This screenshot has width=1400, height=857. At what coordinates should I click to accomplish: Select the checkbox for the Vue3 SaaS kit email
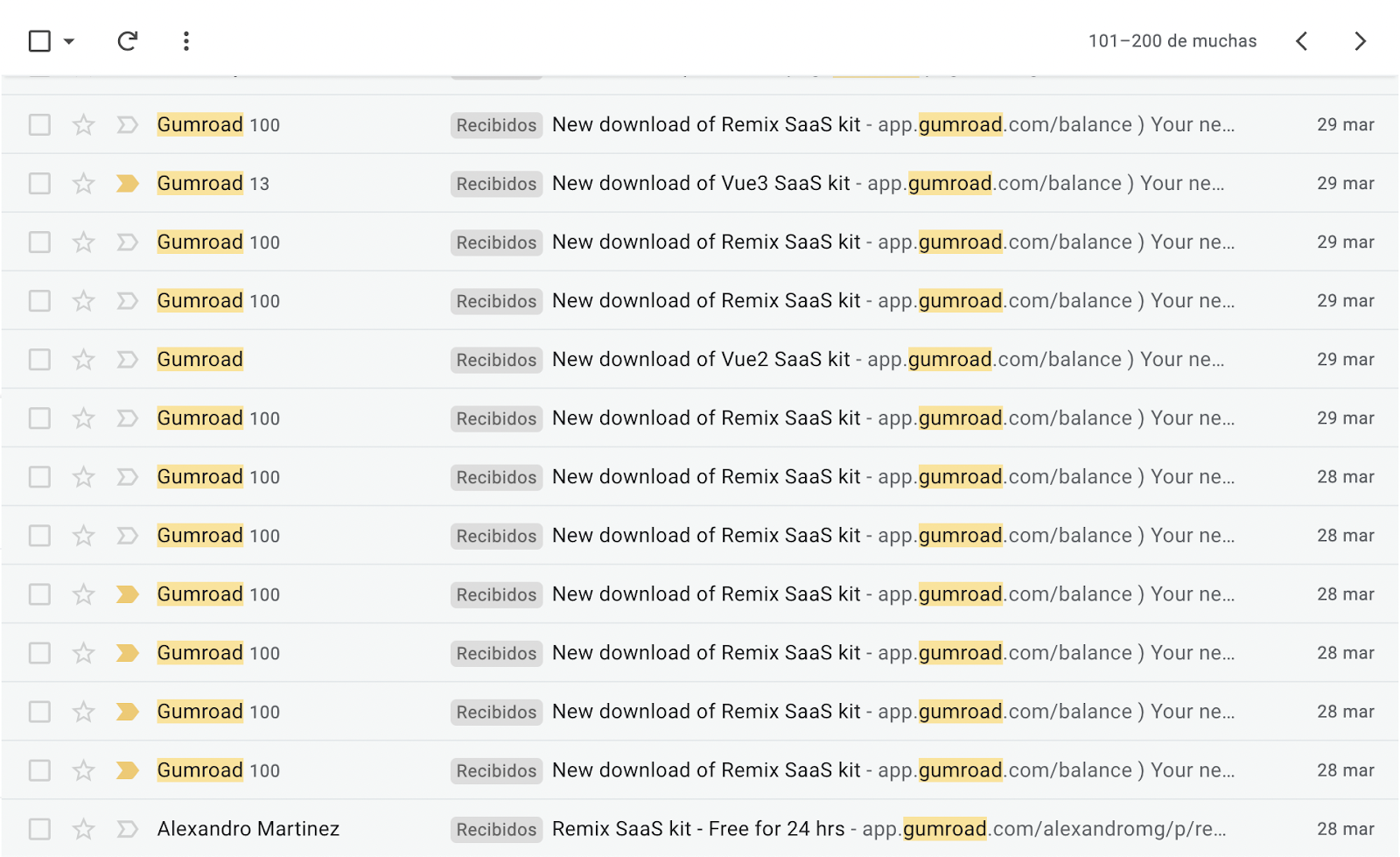click(x=39, y=183)
